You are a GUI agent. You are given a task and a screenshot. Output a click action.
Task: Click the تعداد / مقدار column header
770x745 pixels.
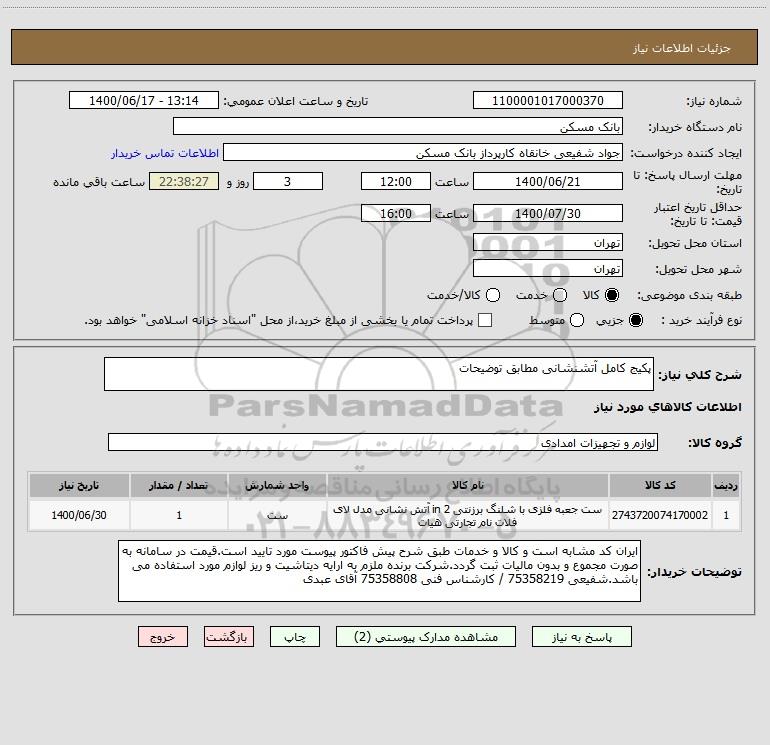179,485
